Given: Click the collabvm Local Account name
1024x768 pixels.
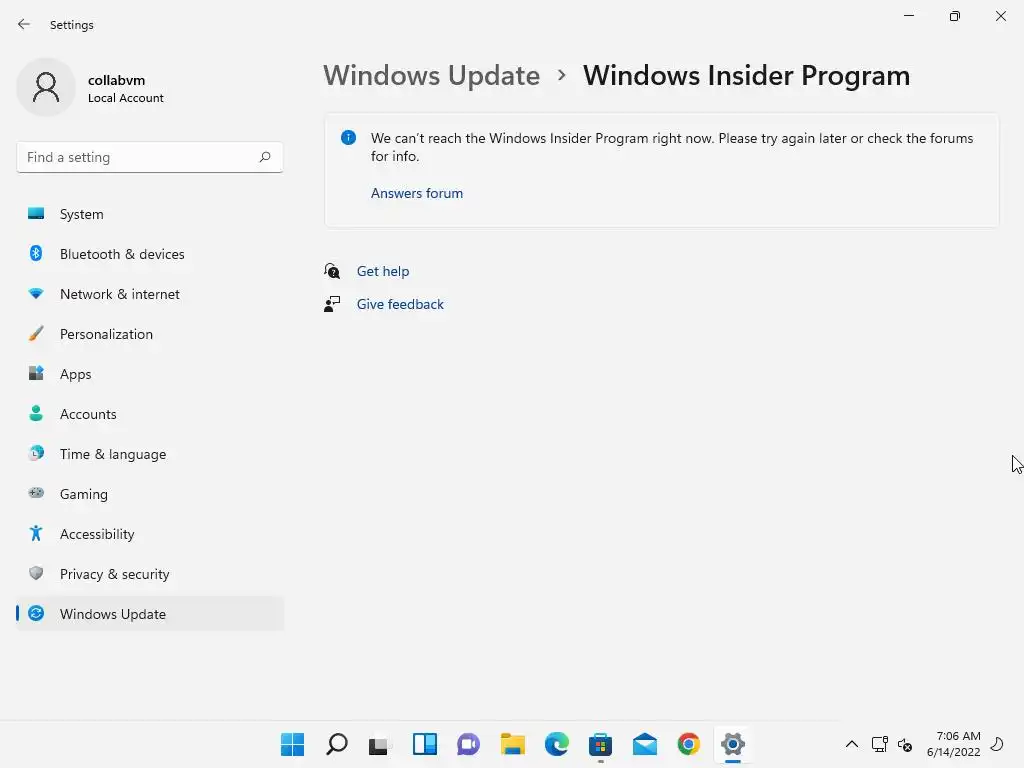Looking at the screenshot, I should click(x=125, y=89).
